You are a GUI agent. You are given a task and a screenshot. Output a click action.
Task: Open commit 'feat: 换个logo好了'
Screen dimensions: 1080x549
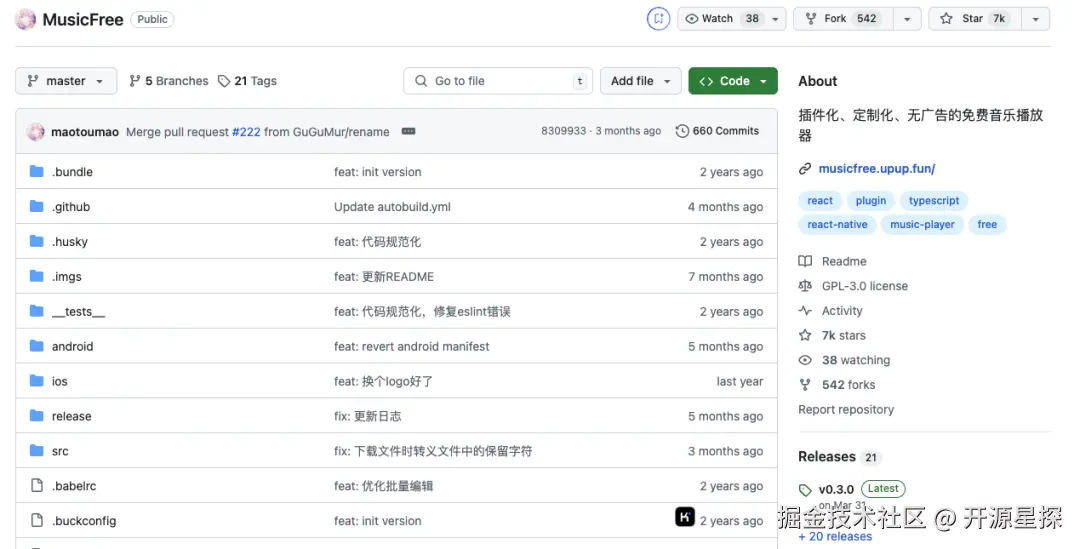(x=384, y=381)
